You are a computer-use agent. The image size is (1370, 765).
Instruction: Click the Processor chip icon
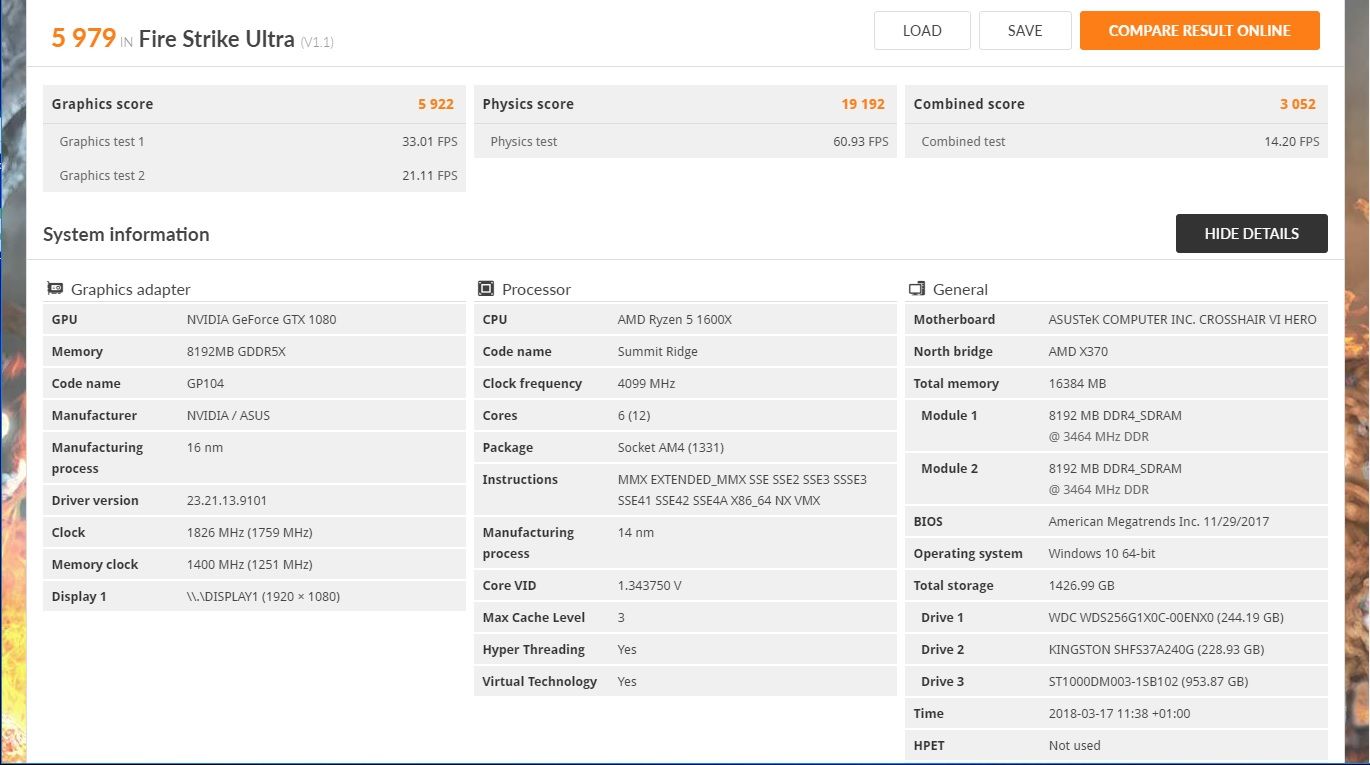(x=486, y=289)
